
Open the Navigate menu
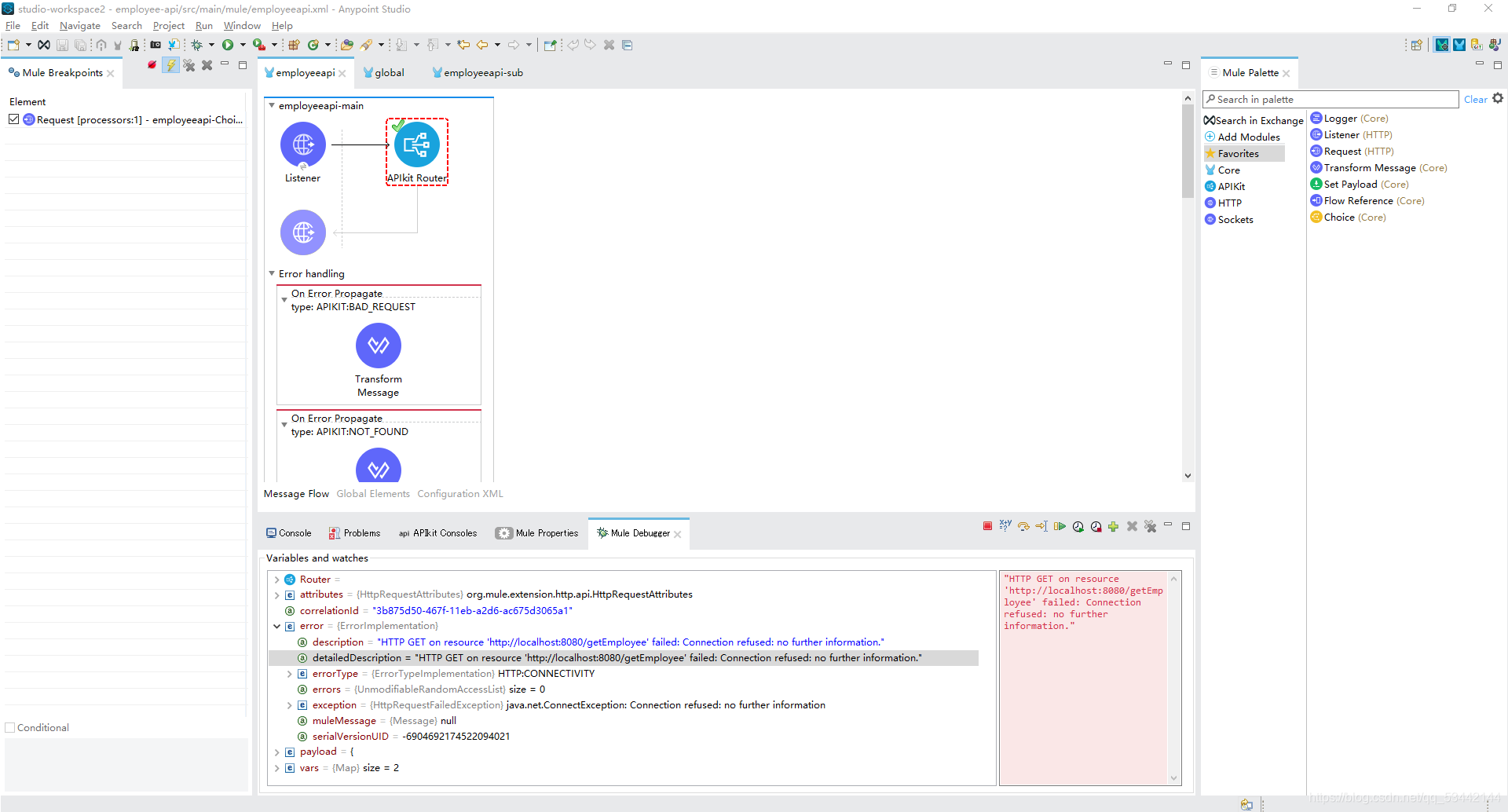80,26
